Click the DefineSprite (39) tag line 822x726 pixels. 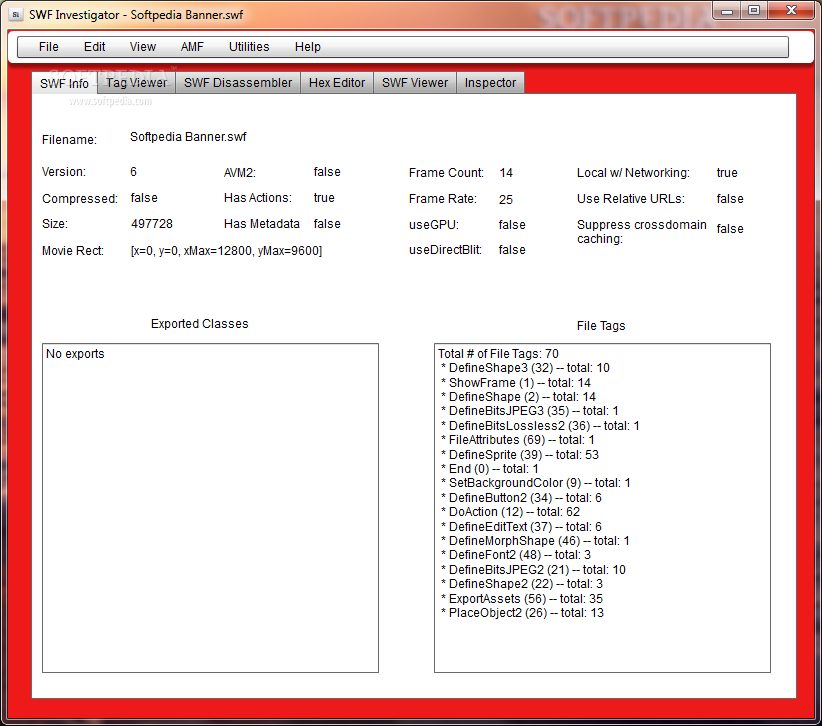click(520, 454)
